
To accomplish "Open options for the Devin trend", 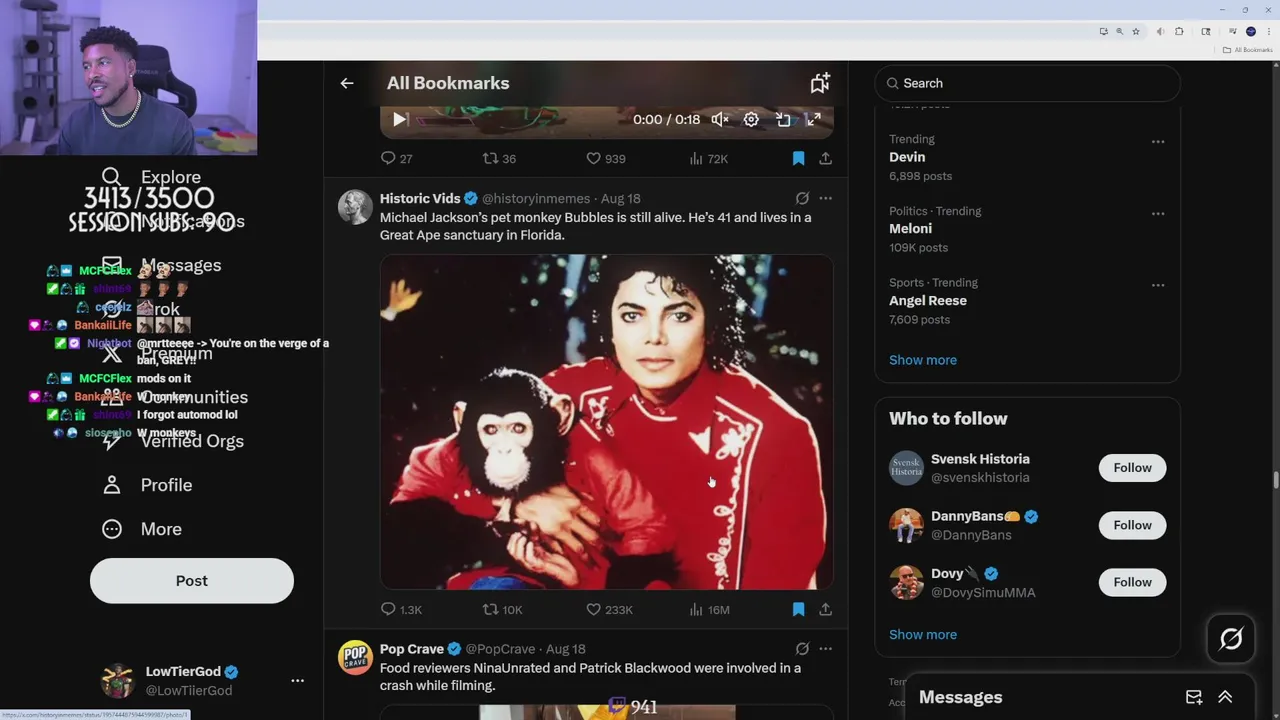I will point(1157,142).
